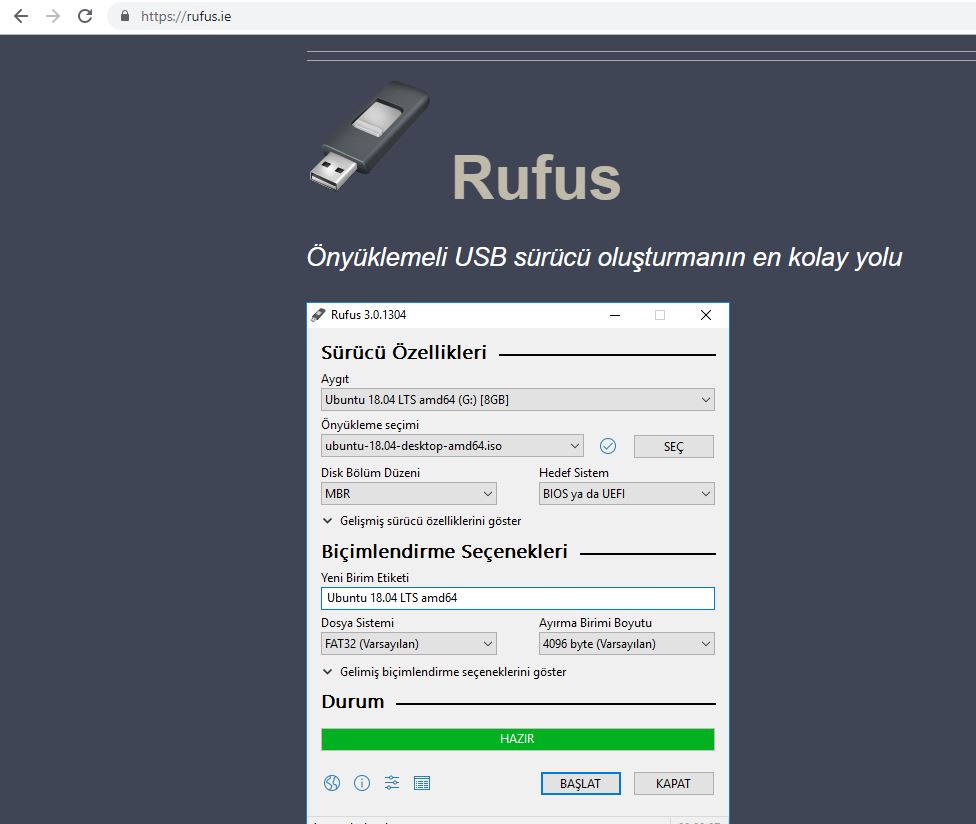The width and height of the screenshot is (976, 824).
Task: Open the Önyükleme seçimi ISO dropdown
Action: point(452,446)
